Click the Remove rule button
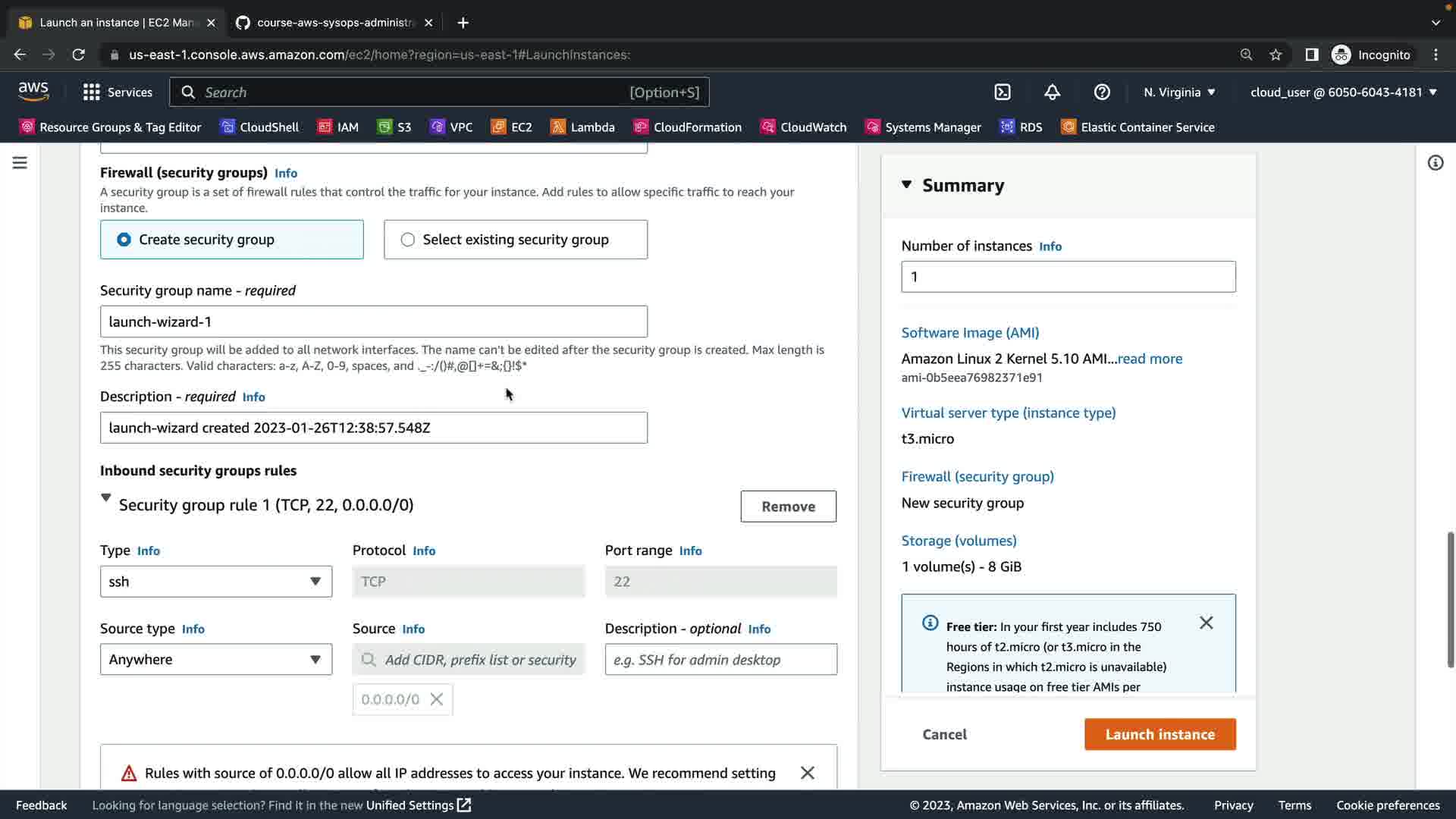 (x=788, y=507)
